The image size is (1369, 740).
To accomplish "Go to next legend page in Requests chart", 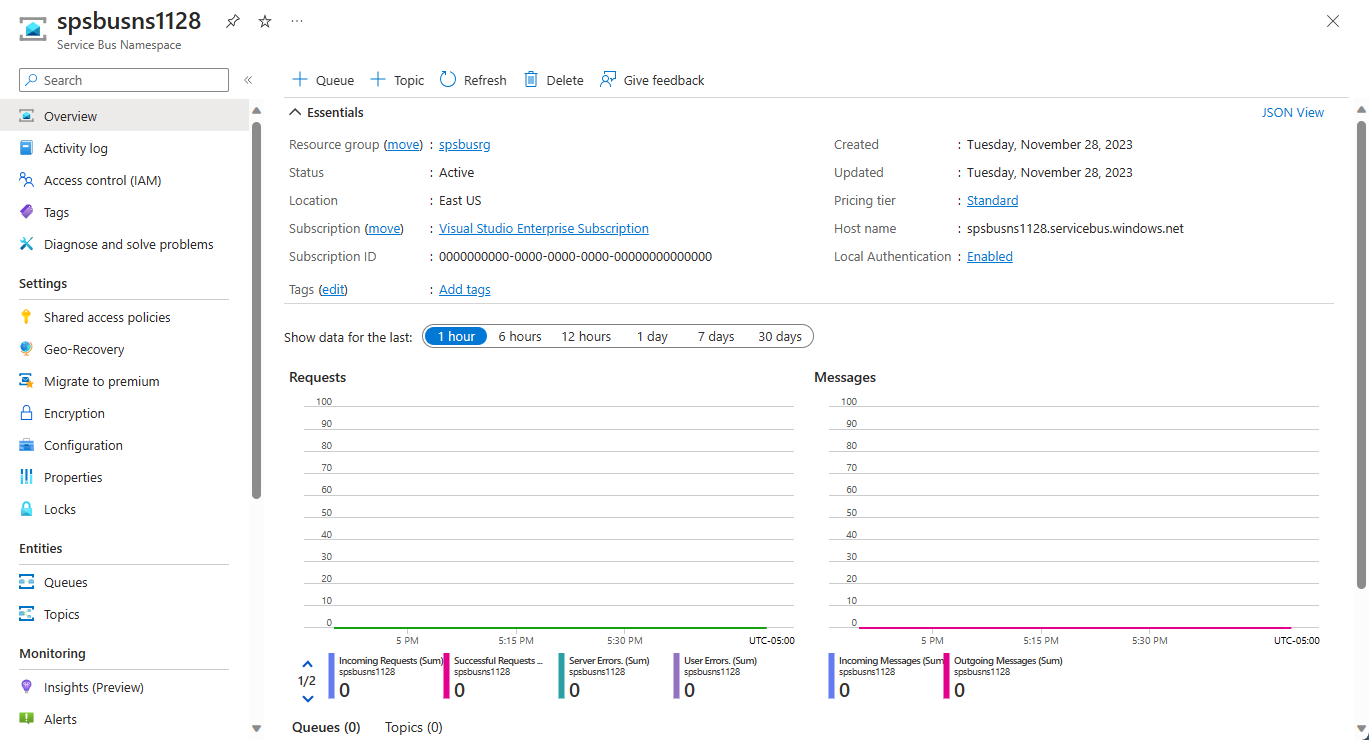I will tap(307, 698).
